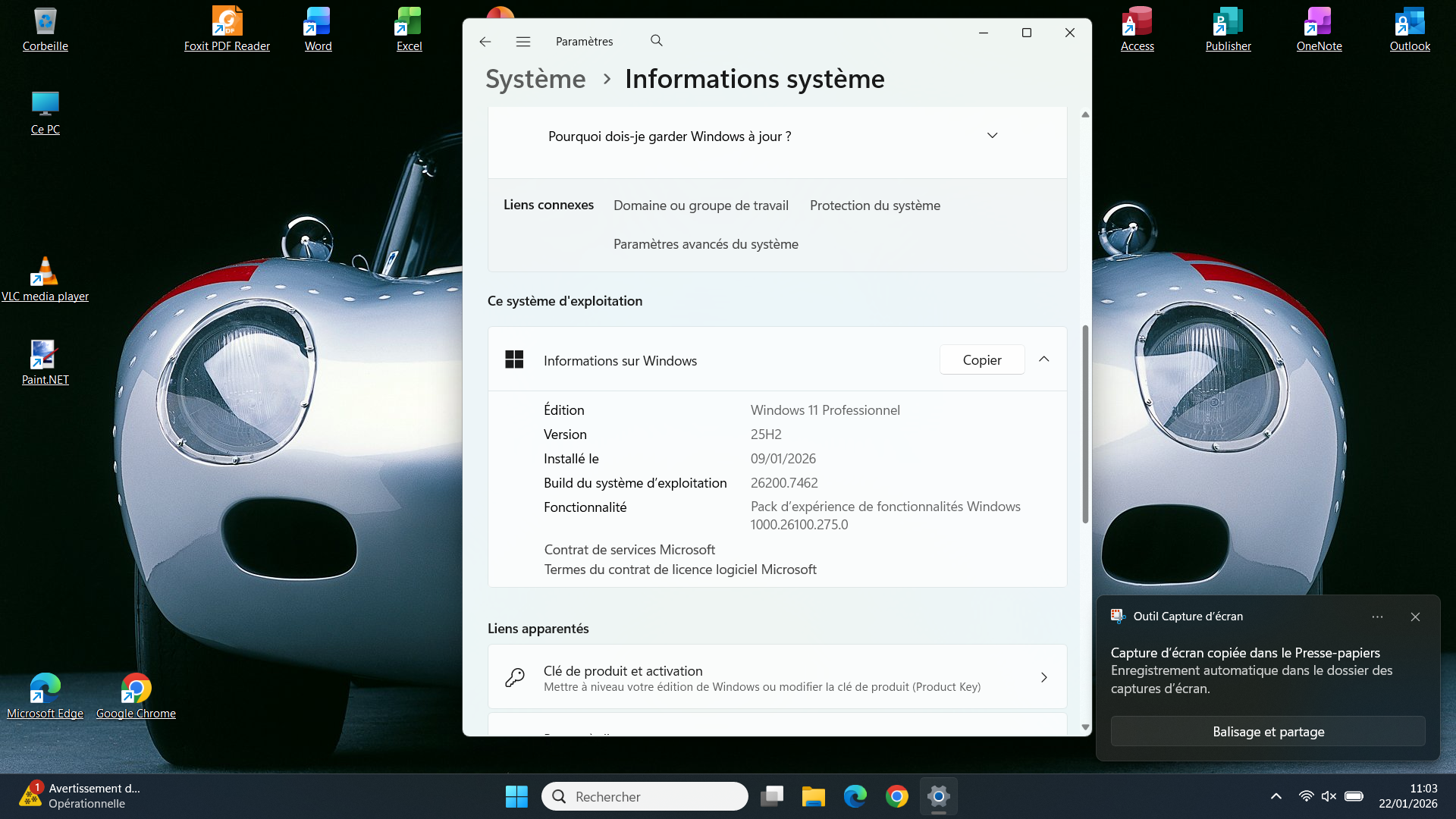Select the edition value 'Windows 11 Professionnel'
The height and width of the screenshot is (819, 1456).
click(x=825, y=410)
